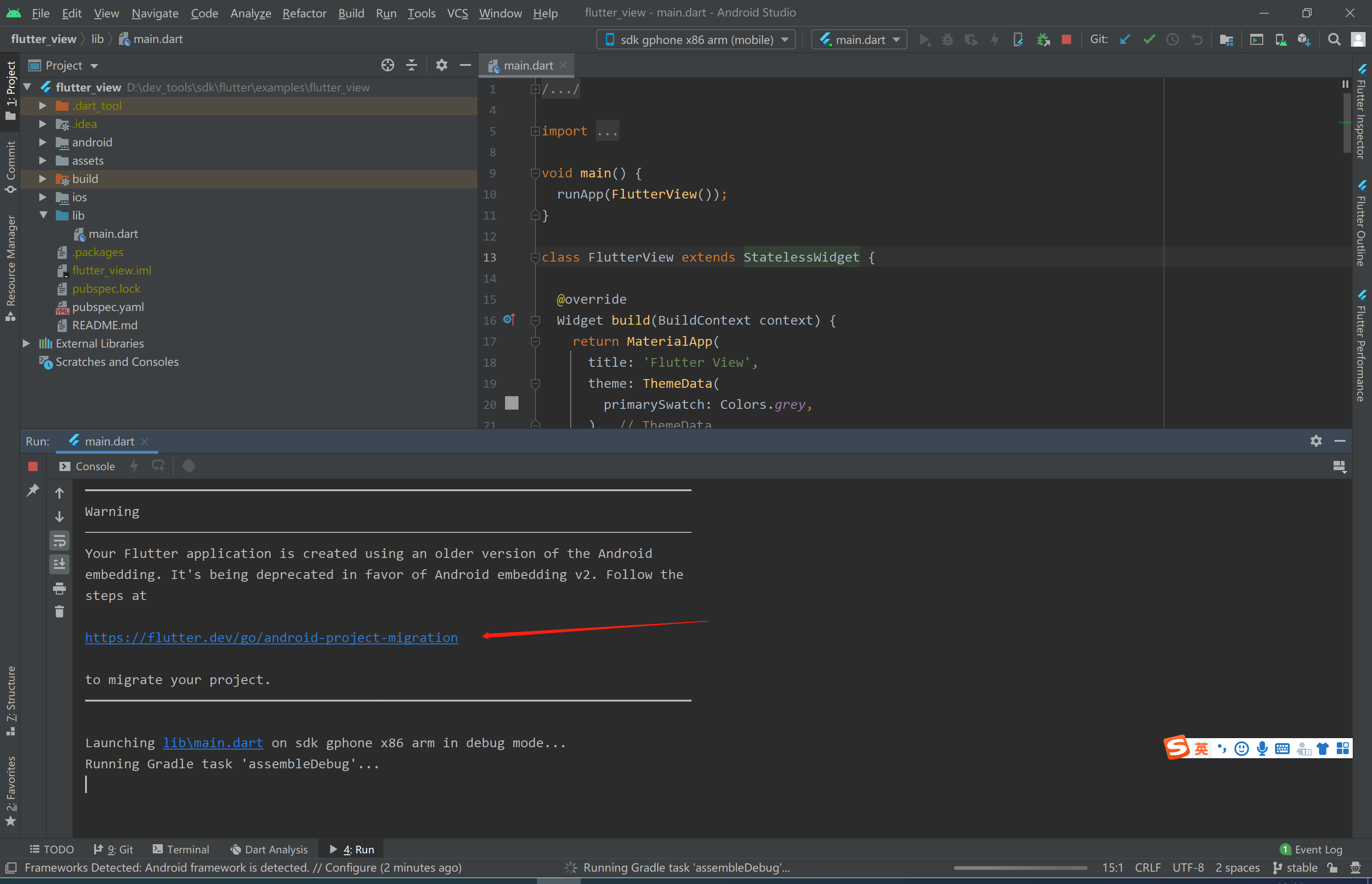Image resolution: width=1372 pixels, height=884 pixels.
Task: Click Up the Stack Trace arrow
Action: 59,493
